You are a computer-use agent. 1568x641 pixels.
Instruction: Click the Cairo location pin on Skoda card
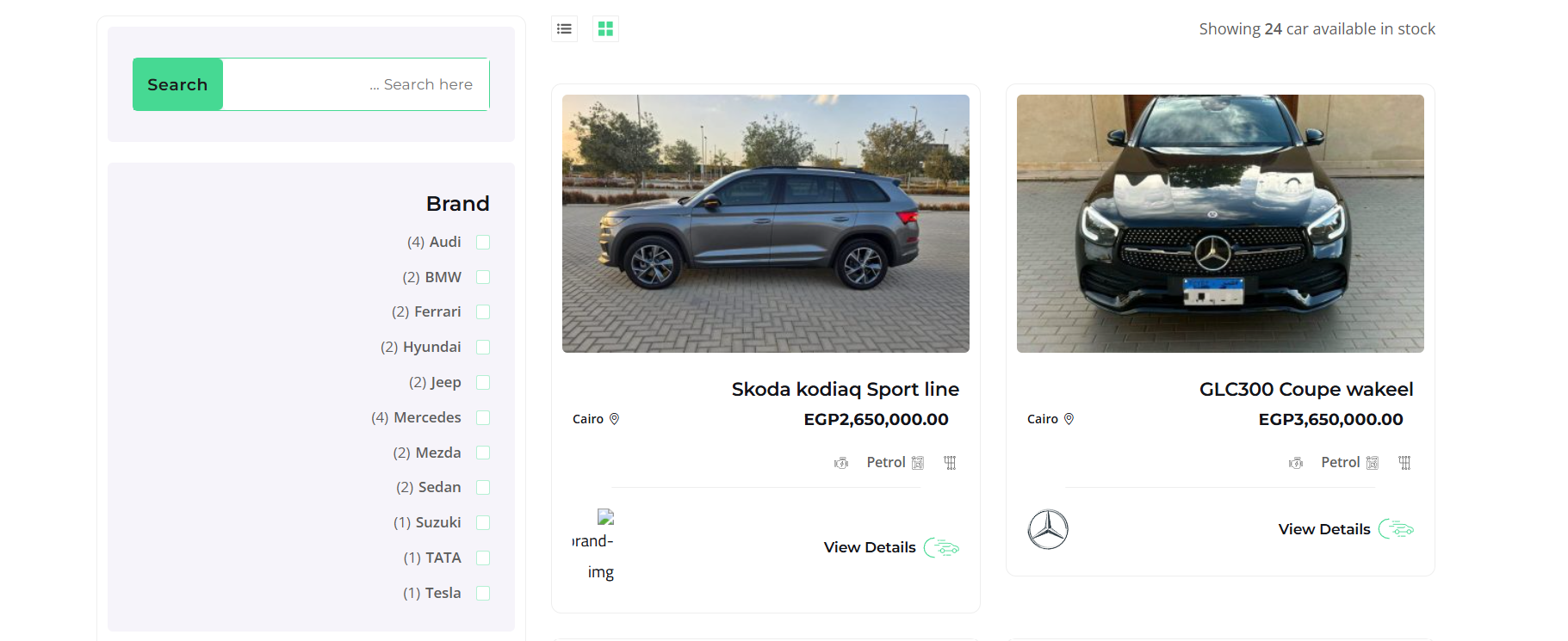[614, 419]
